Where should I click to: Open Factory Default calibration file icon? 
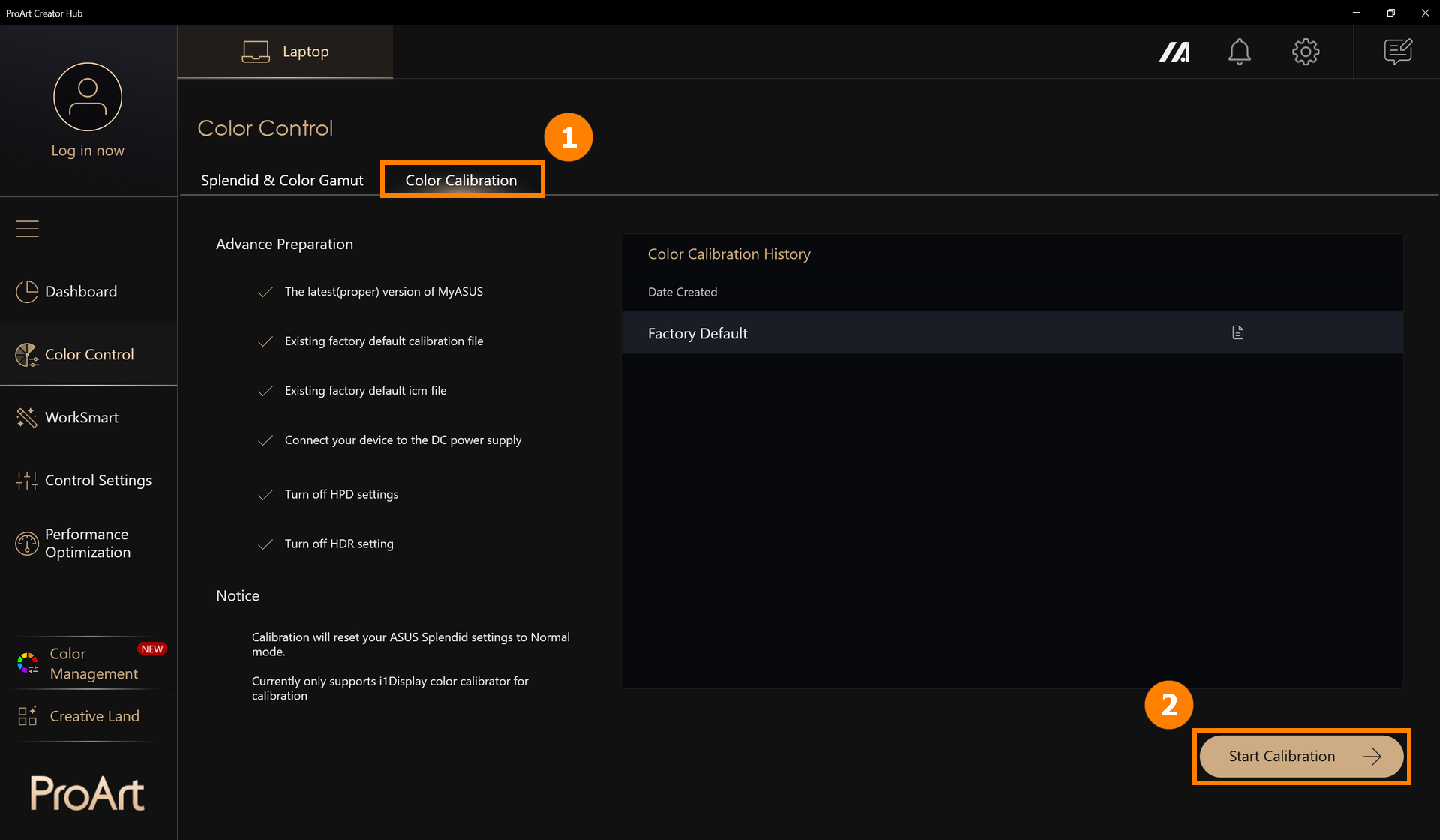pyautogui.click(x=1237, y=332)
